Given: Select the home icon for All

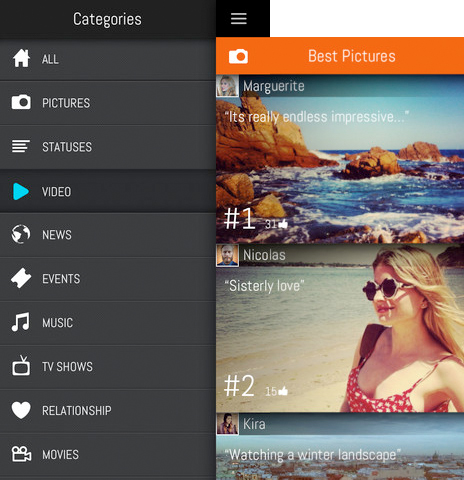Looking at the screenshot, I should 21,58.
